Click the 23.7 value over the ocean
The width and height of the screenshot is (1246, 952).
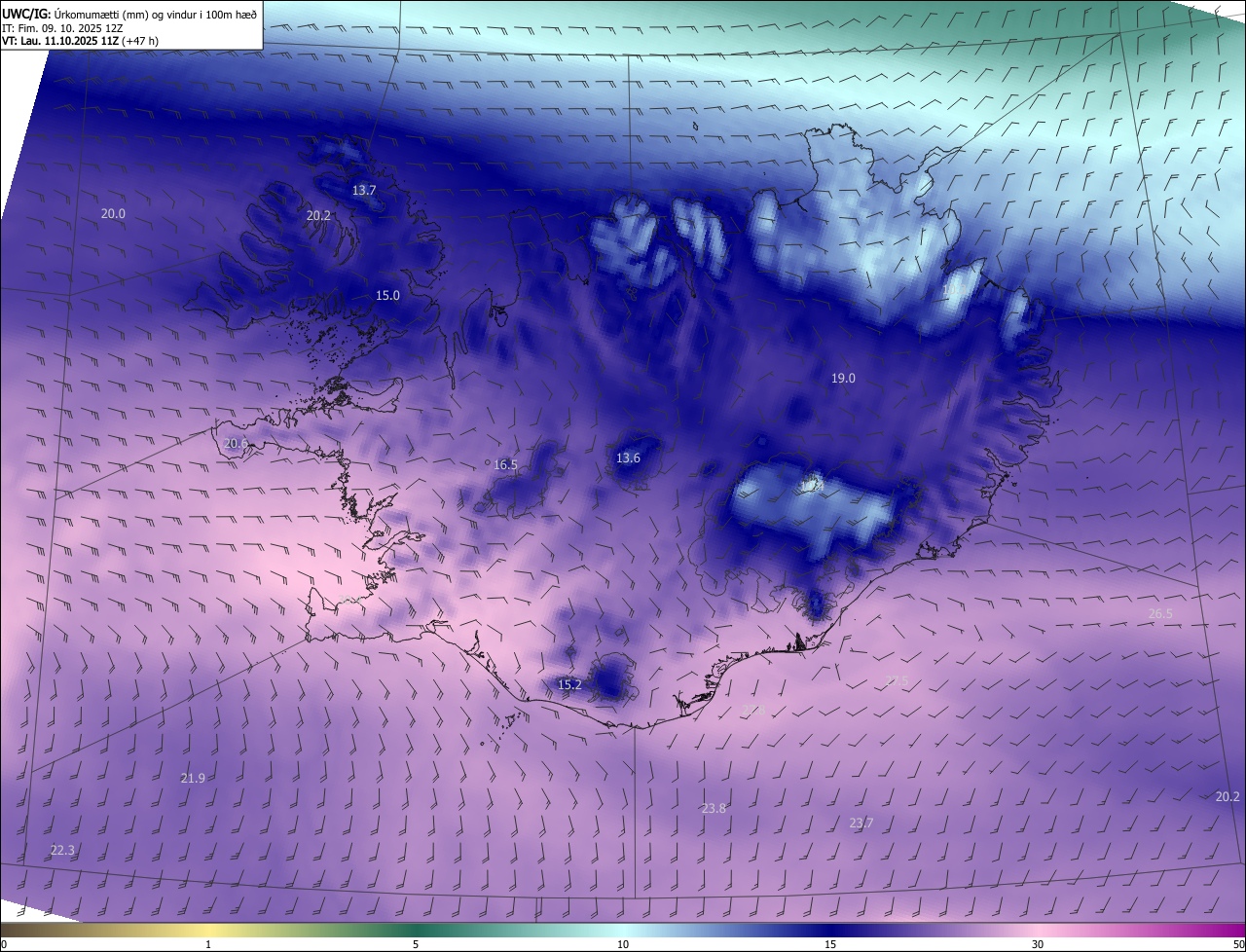point(861,823)
